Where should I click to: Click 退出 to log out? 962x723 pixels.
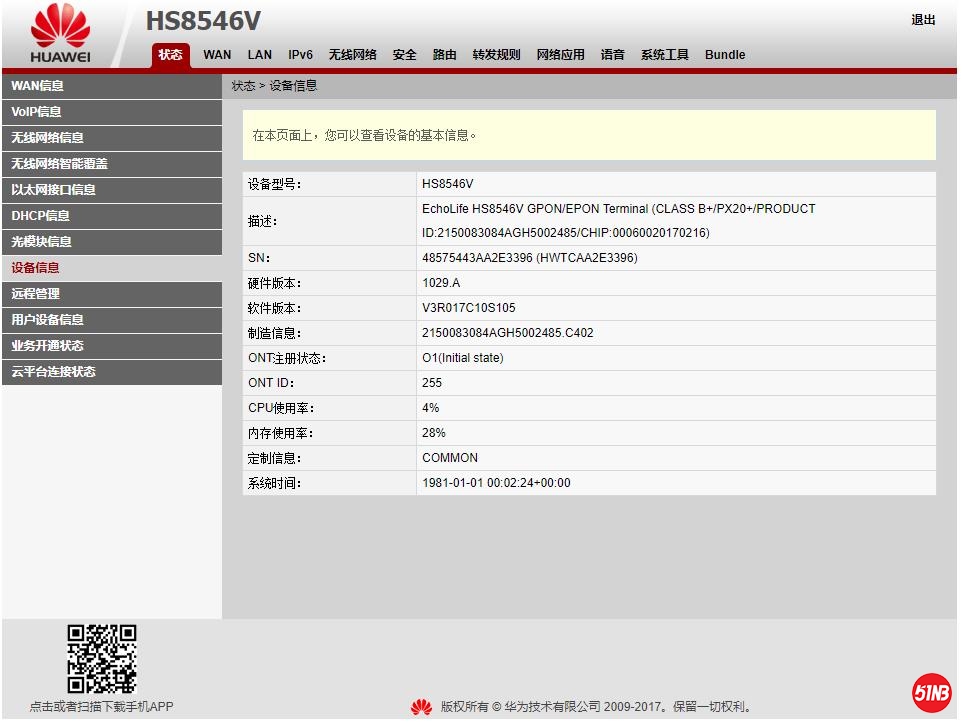point(922,20)
